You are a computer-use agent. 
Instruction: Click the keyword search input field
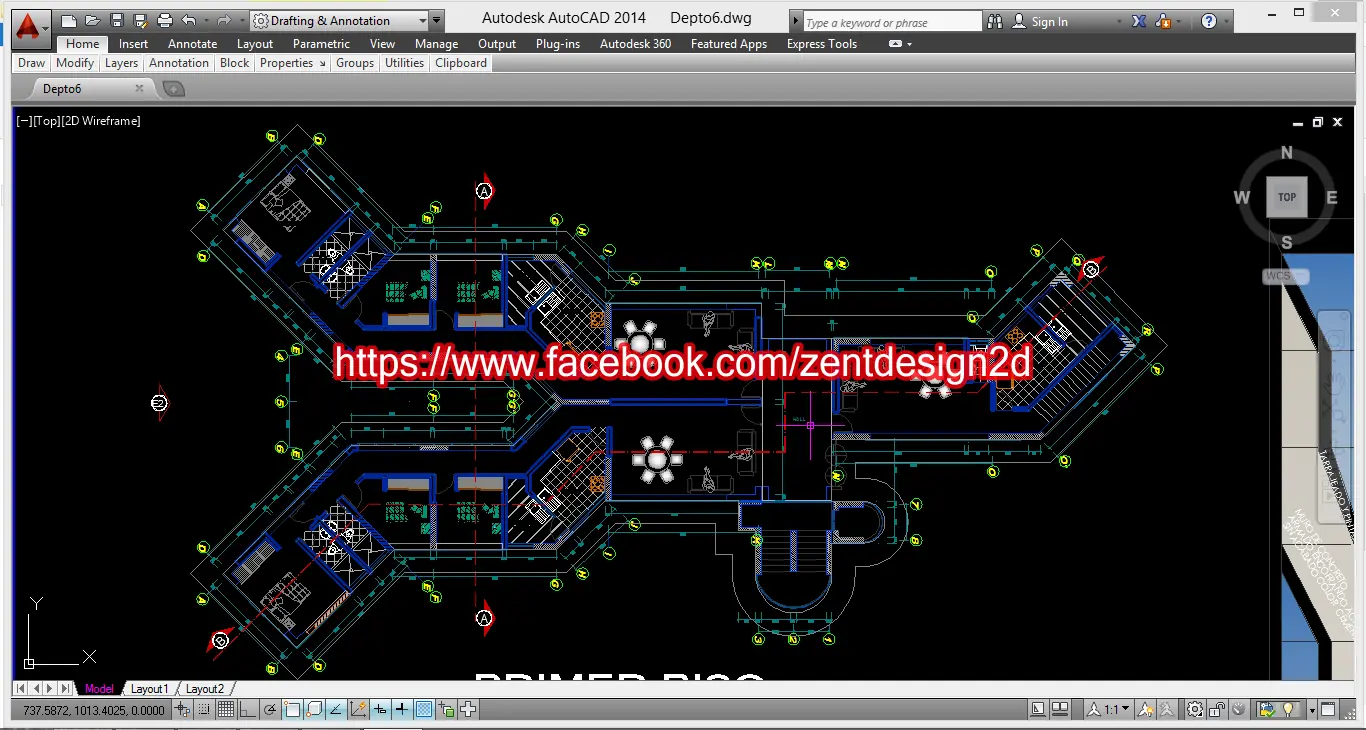(893, 22)
